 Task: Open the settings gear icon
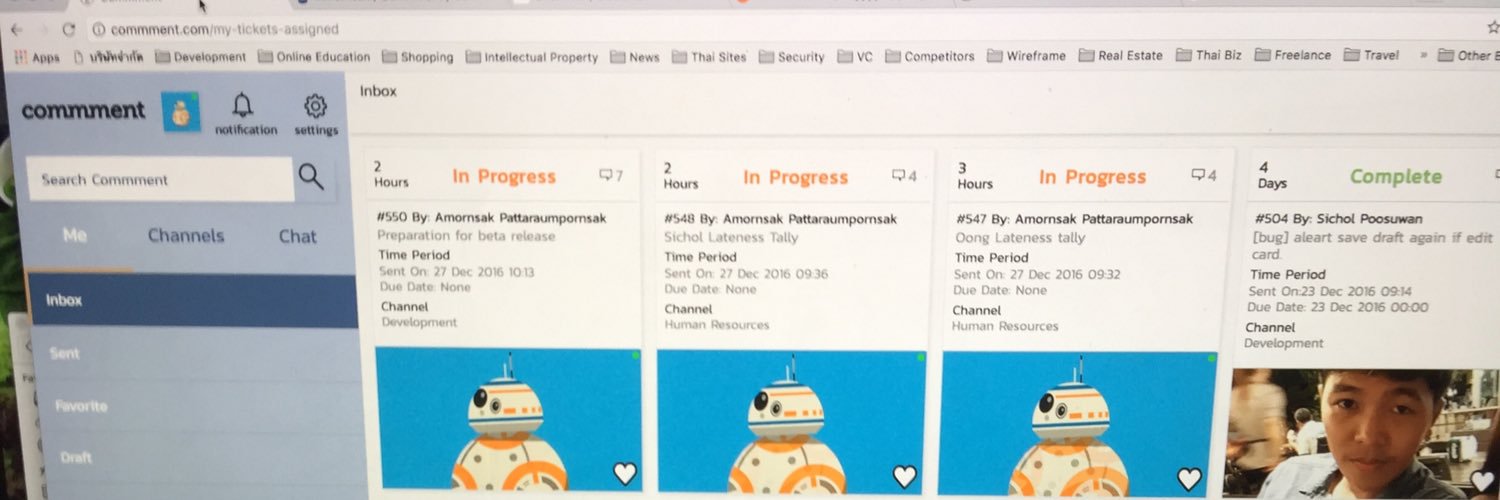pyautogui.click(x=315, y=106)
